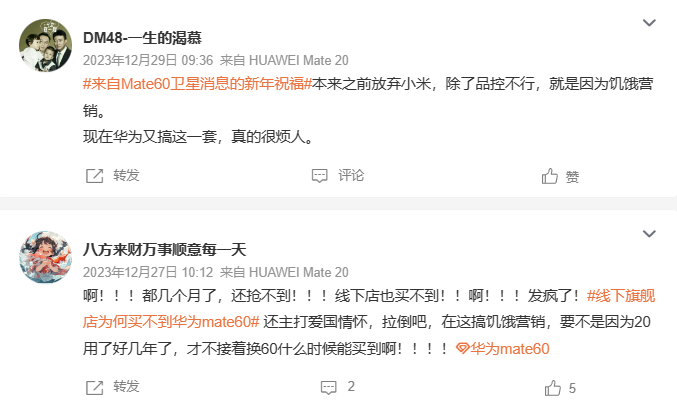This screenshot has height=406, width=677.
Task: Click the repost icon on DM48's post
Action: 95,176
